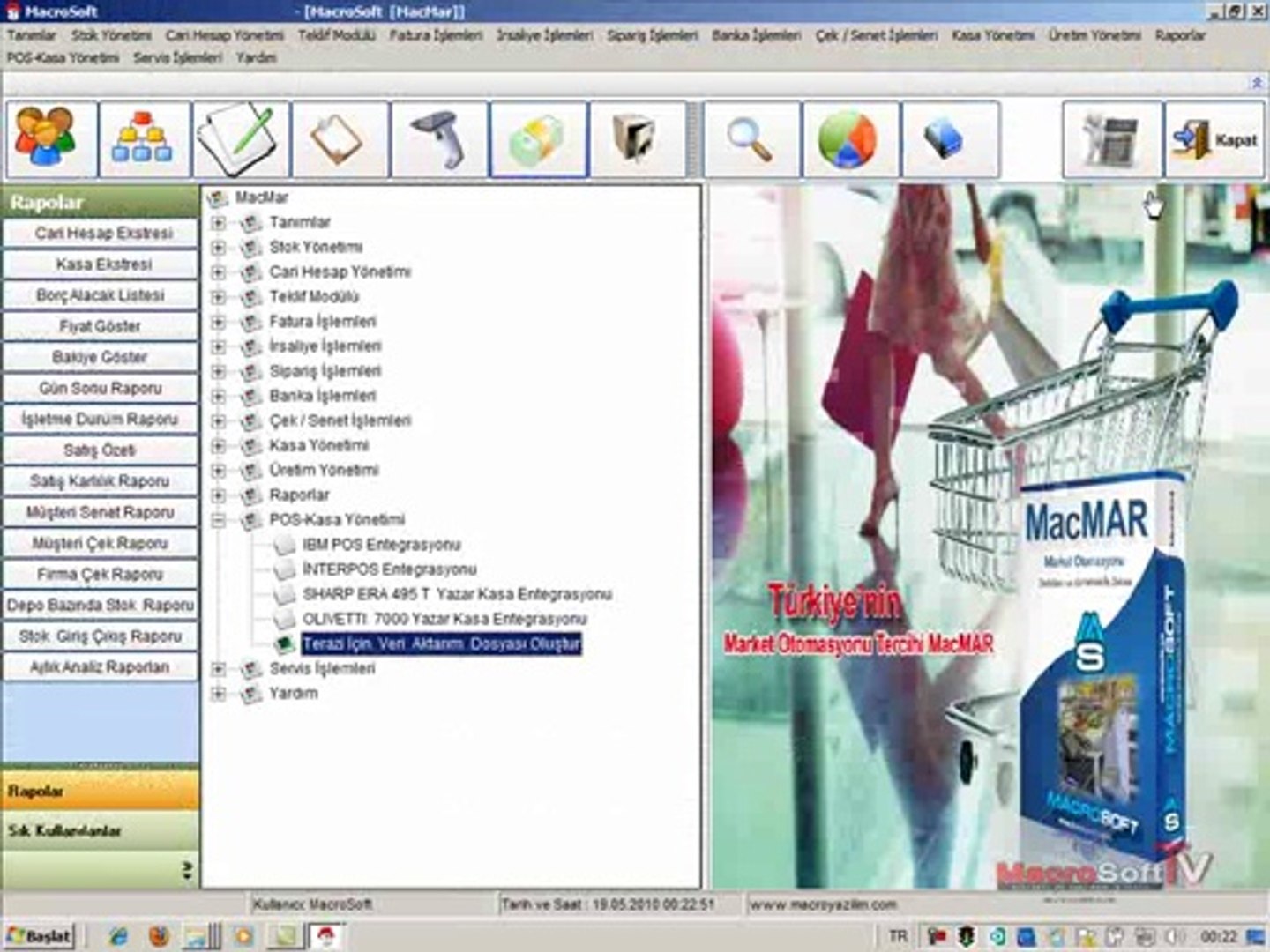Image resolution: width=1270 pixels, height=952 pixels.
Task: Click the blue book toolbar icon
Action: (951, 139)
